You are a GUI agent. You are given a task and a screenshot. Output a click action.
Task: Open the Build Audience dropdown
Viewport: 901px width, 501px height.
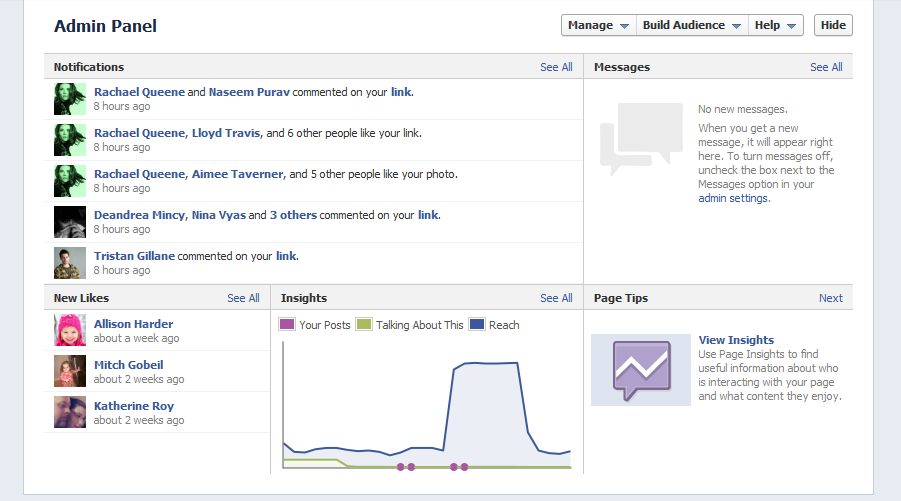692,25
